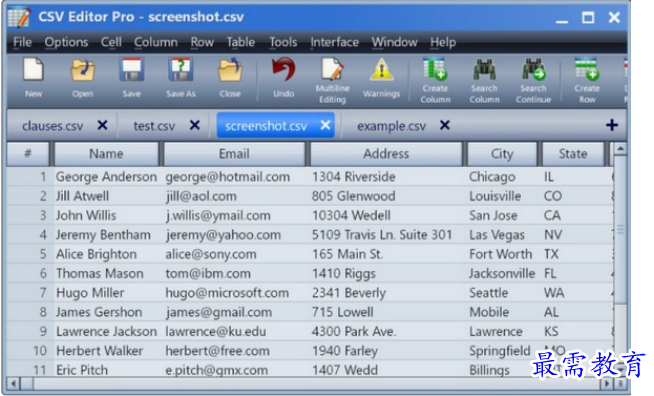654x396 pixels.
Task: Open the Window menu
Action: click(x=395, y=42)
